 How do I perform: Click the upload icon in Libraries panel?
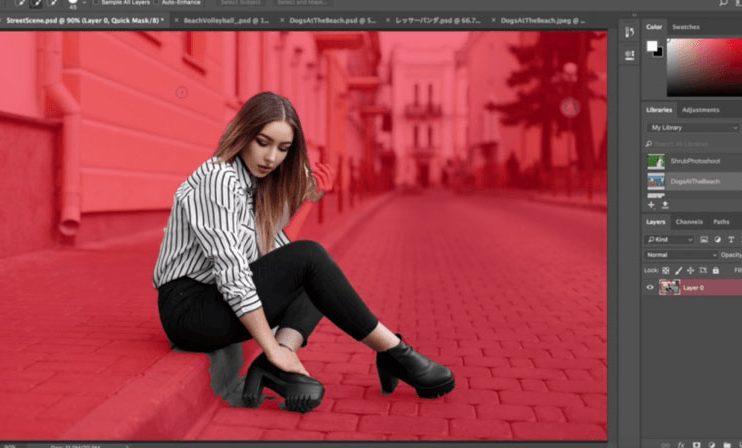[x=665, y=205]
